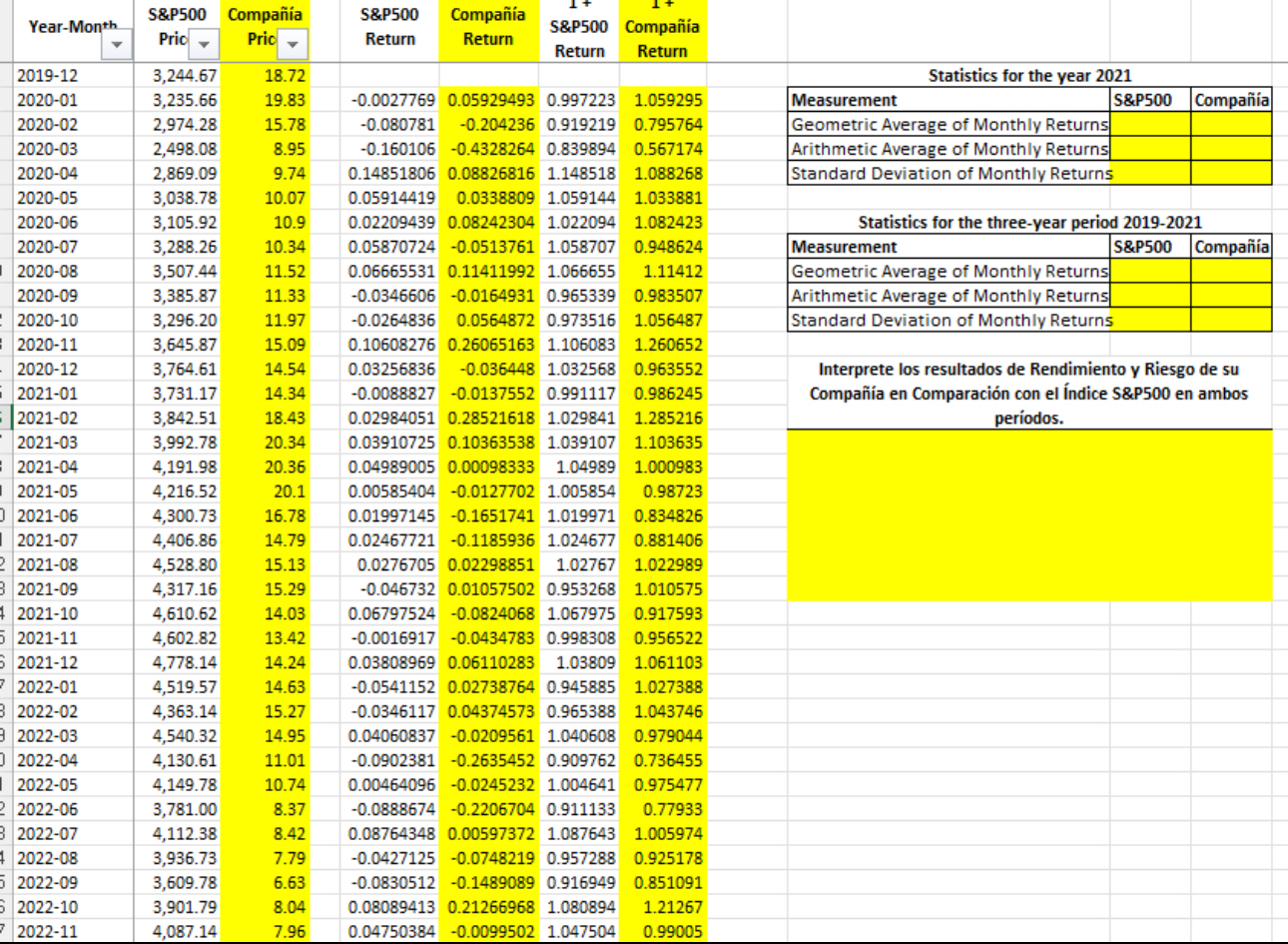Screen dimensions: 1288x944
Task: Select Compañía return cell 0.21266968
Action: click(x=488, y=907)
